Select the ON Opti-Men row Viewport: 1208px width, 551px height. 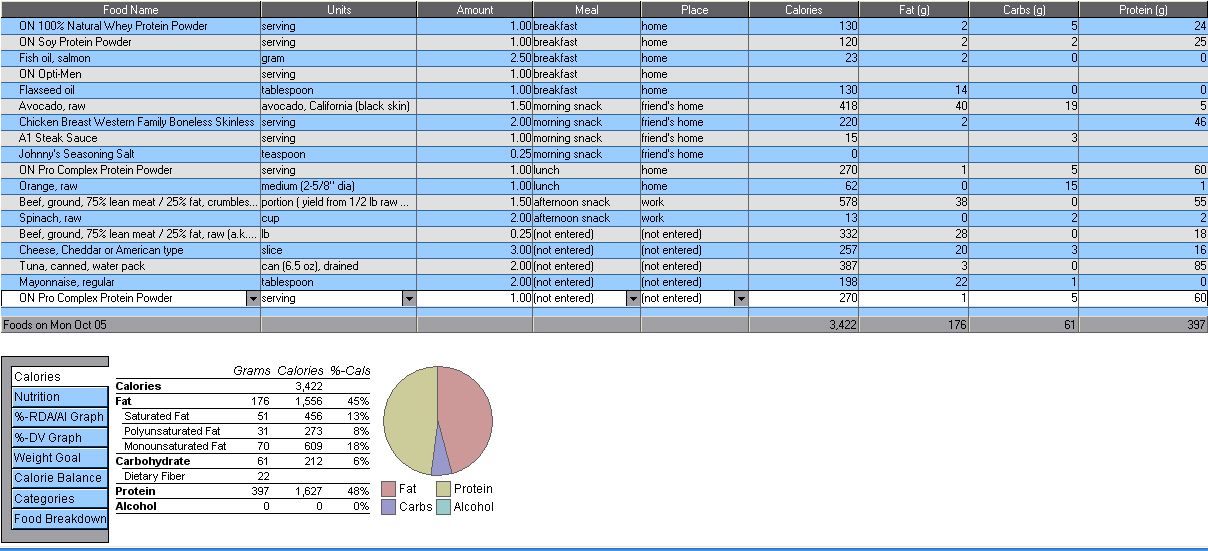point(604,74)
